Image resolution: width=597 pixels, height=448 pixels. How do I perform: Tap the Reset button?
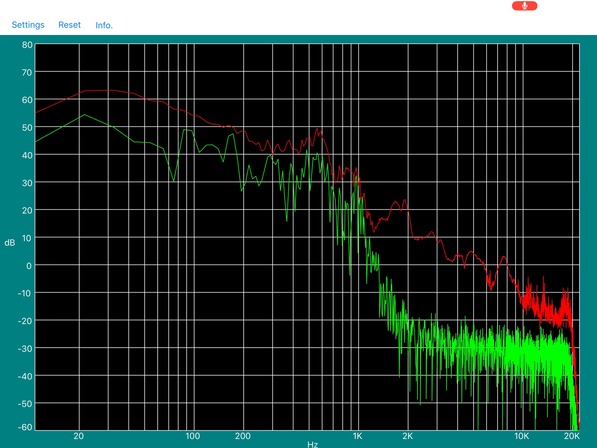pyautogui.click(x=69, y=25)
